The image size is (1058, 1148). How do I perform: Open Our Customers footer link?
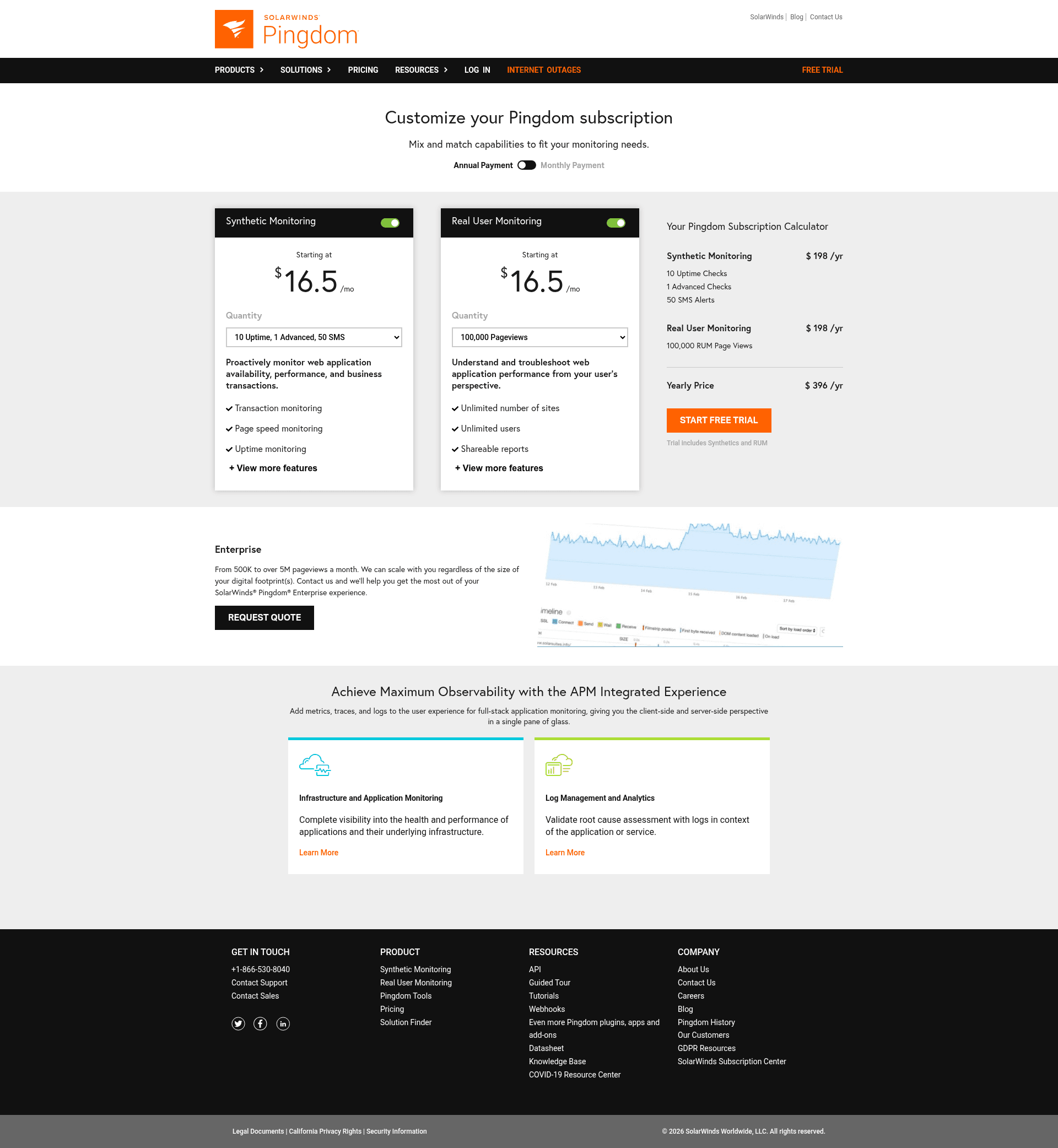[x=704, y=1035]
